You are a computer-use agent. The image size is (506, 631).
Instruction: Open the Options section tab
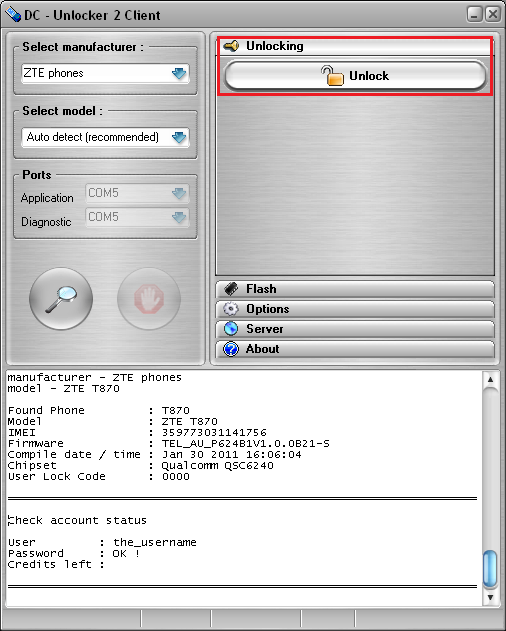(x=355, y=309)
